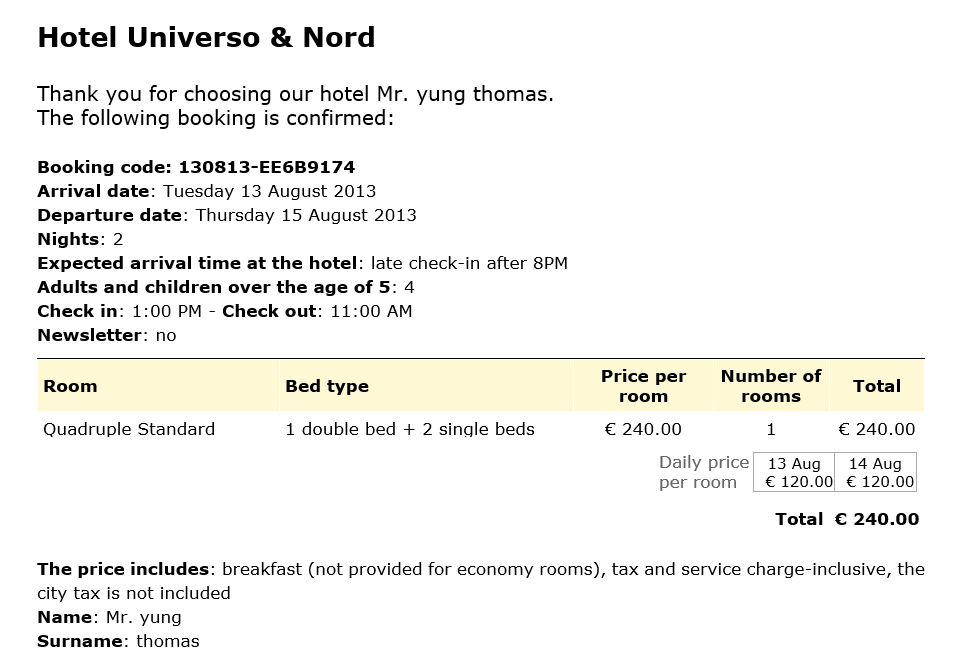This screenshot has width=971, height=654.
Task: Click the bold Total € 240.00 summary
Action: 847,519
